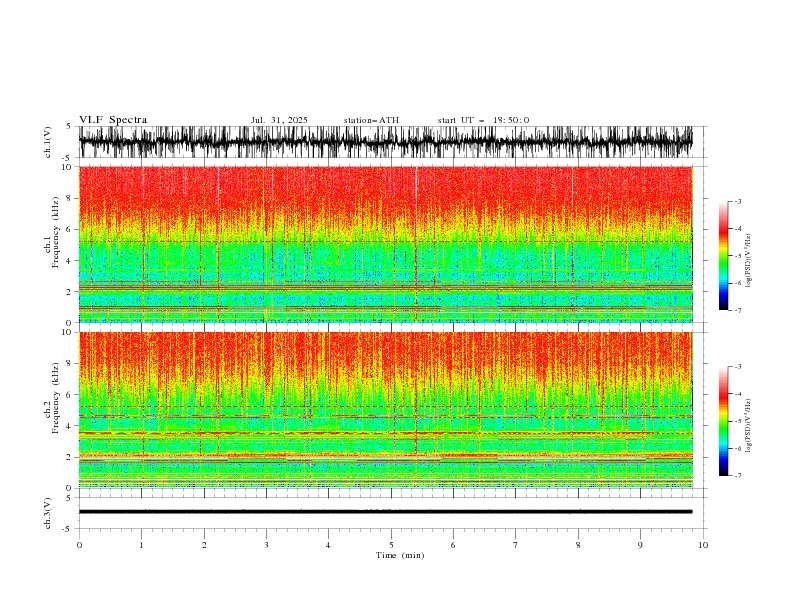Click the ch.2 spectrogram color scale bar
The width and height of the screenshot is (792, 612).
(x=723, y=421)
